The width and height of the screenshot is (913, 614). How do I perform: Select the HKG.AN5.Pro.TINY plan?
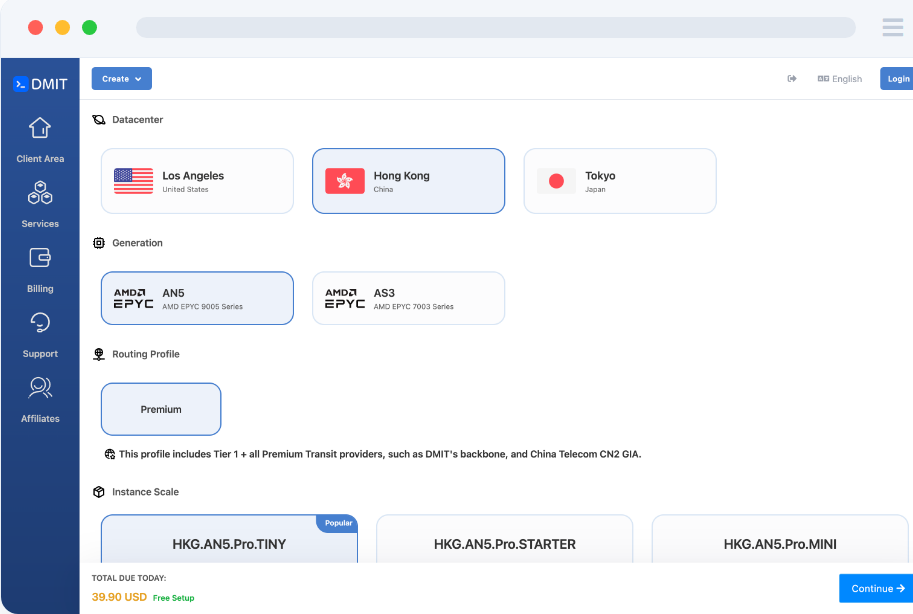229,539
